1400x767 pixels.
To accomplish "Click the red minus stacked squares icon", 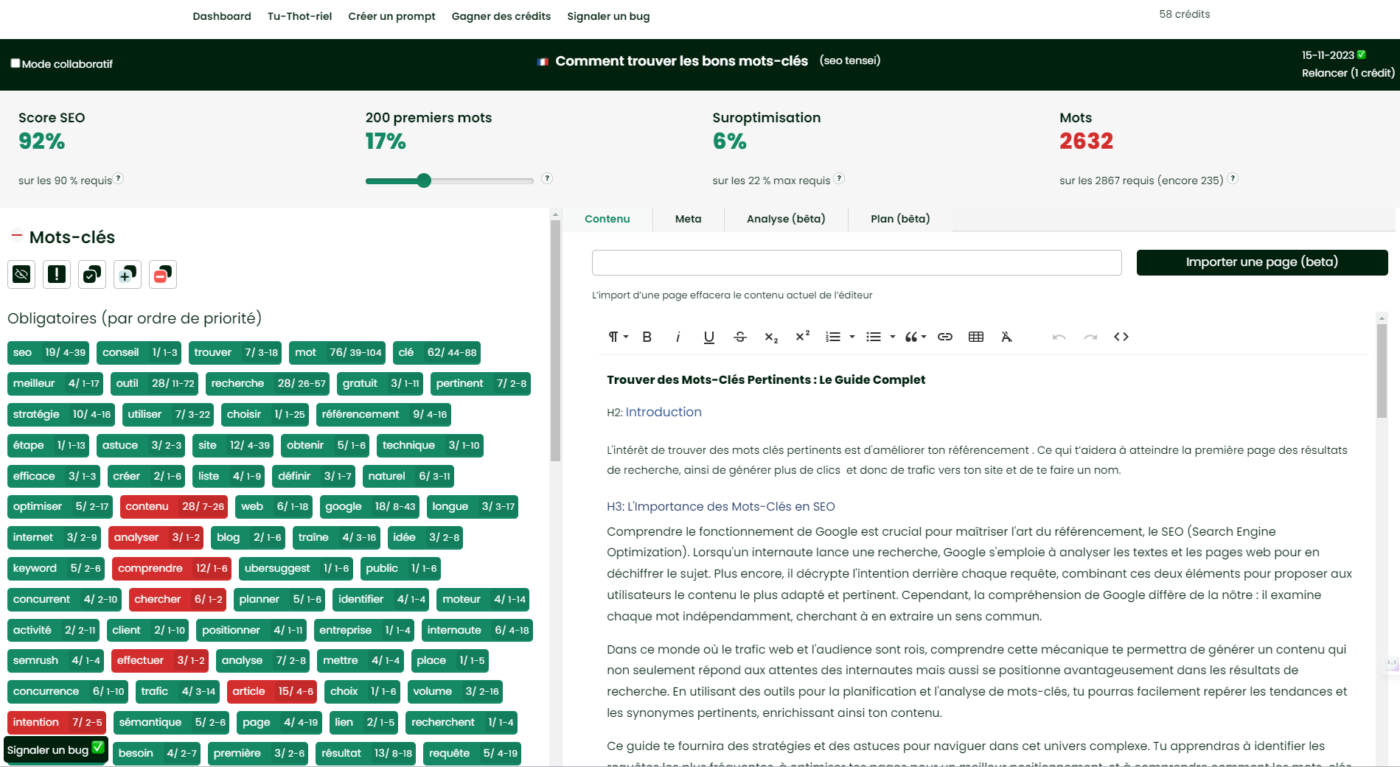I will (163, 274).
